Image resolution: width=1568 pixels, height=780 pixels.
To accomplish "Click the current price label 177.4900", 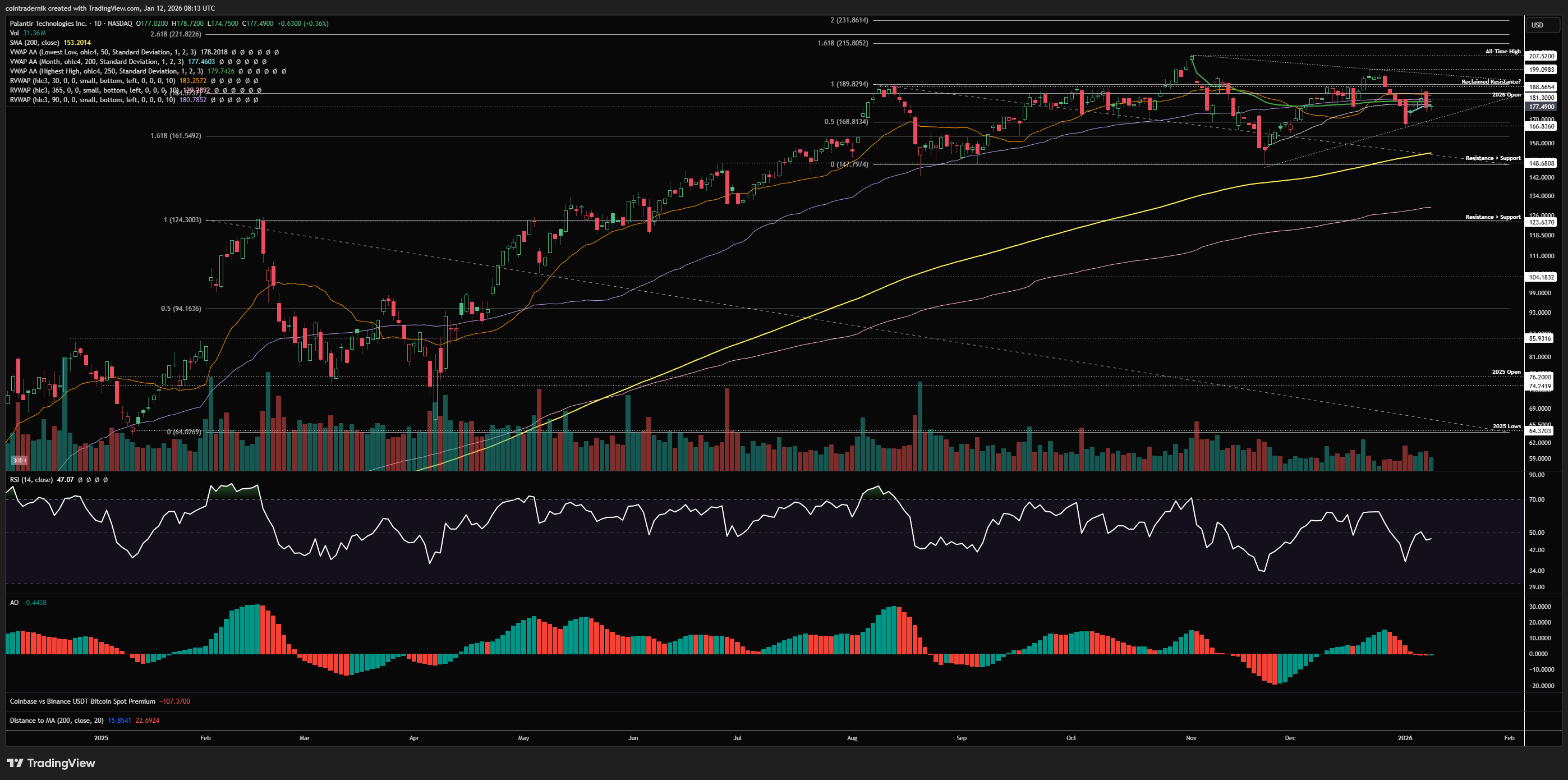I will tap(1542, 107).
